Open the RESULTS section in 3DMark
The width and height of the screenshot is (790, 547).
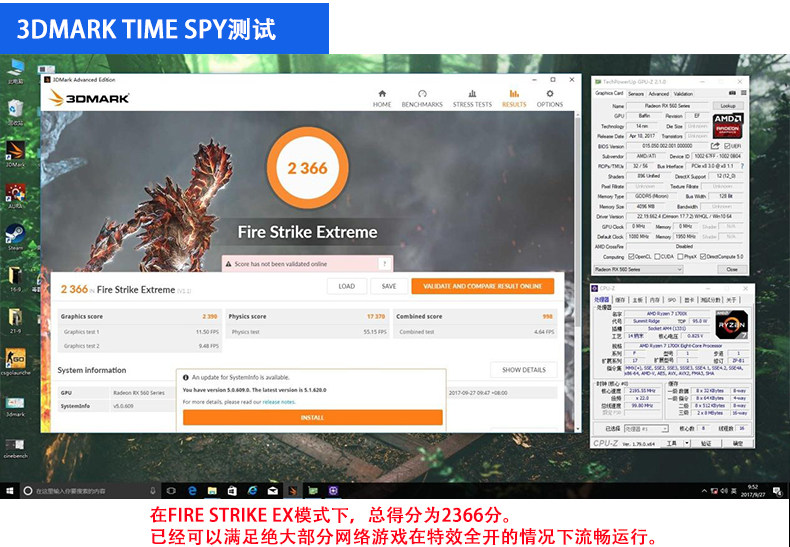tap(514, 98)
